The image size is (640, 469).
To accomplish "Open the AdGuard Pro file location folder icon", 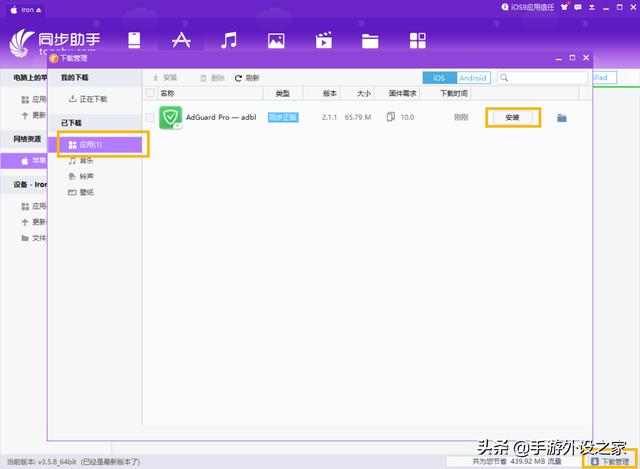I will point(562,118).
